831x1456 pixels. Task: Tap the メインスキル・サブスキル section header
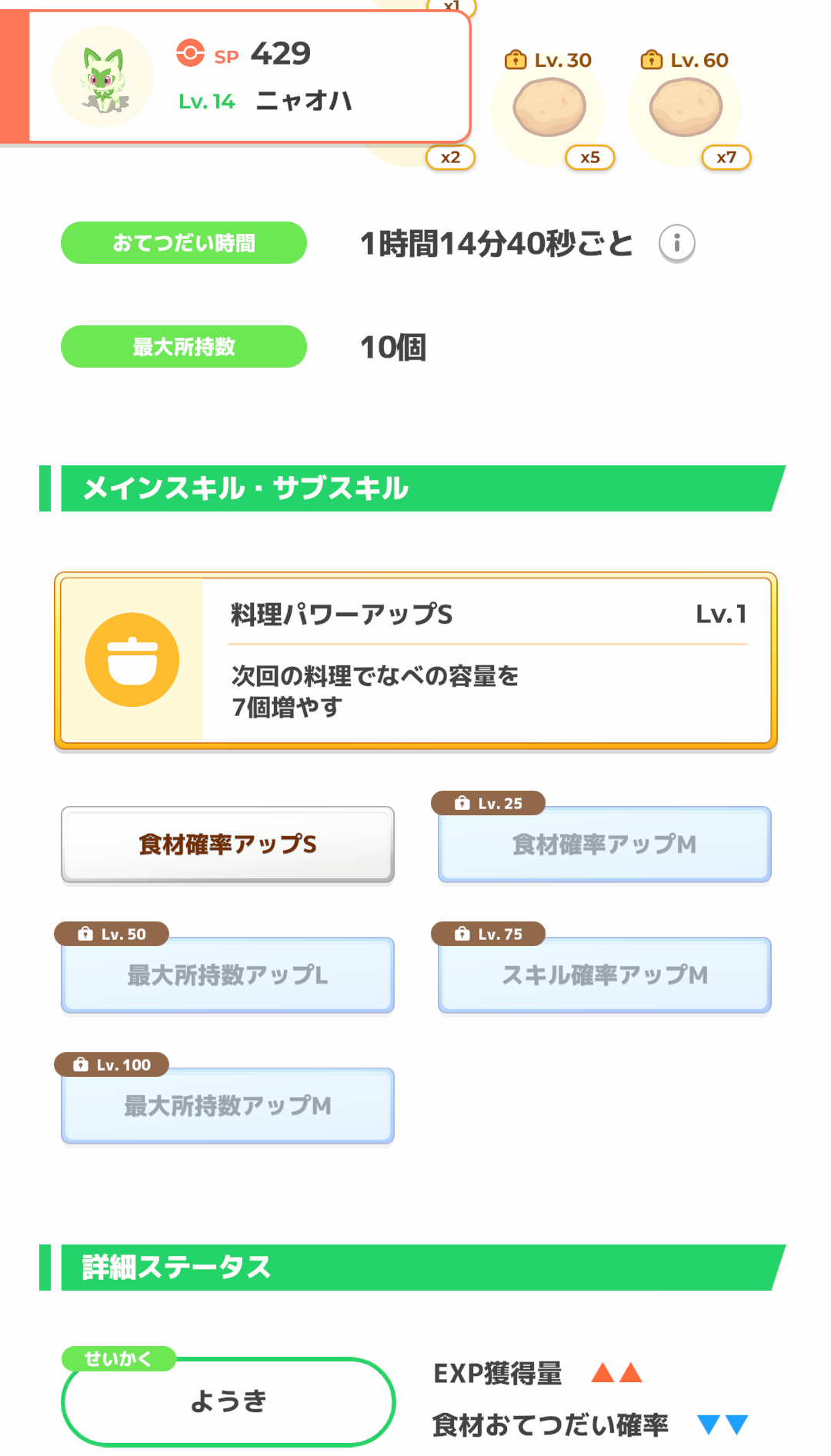pyautogui.click(x=415, y=488)
